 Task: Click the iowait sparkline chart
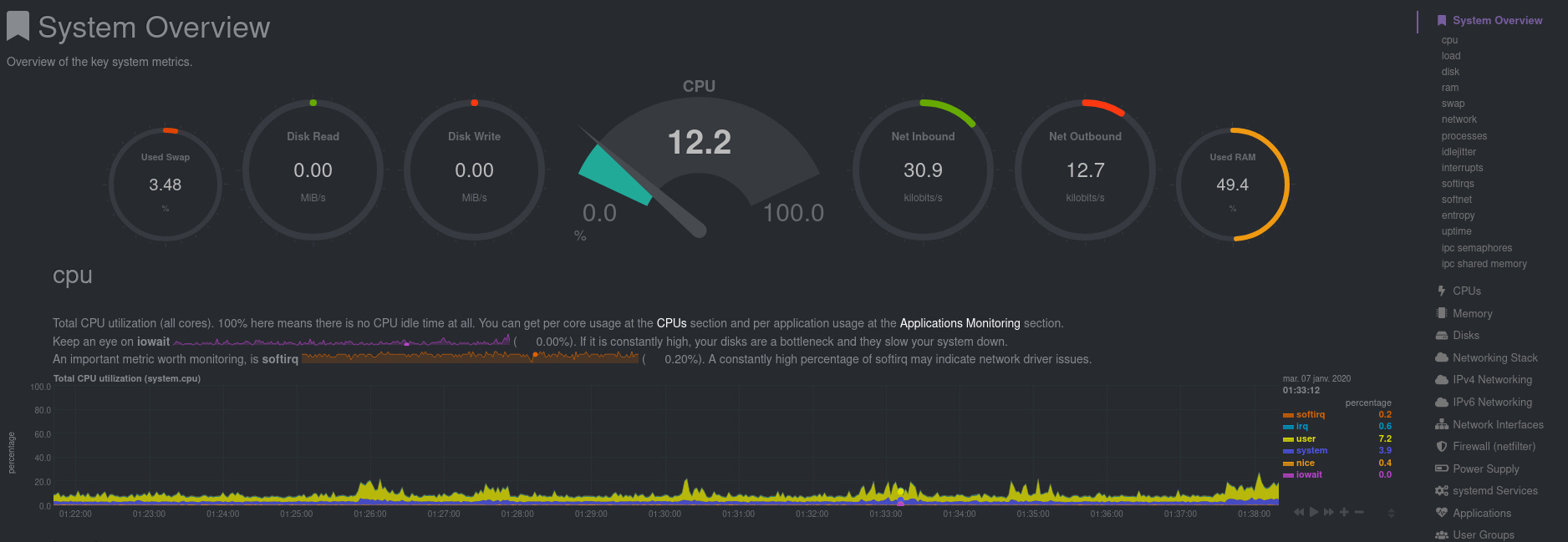pos(341,341)
